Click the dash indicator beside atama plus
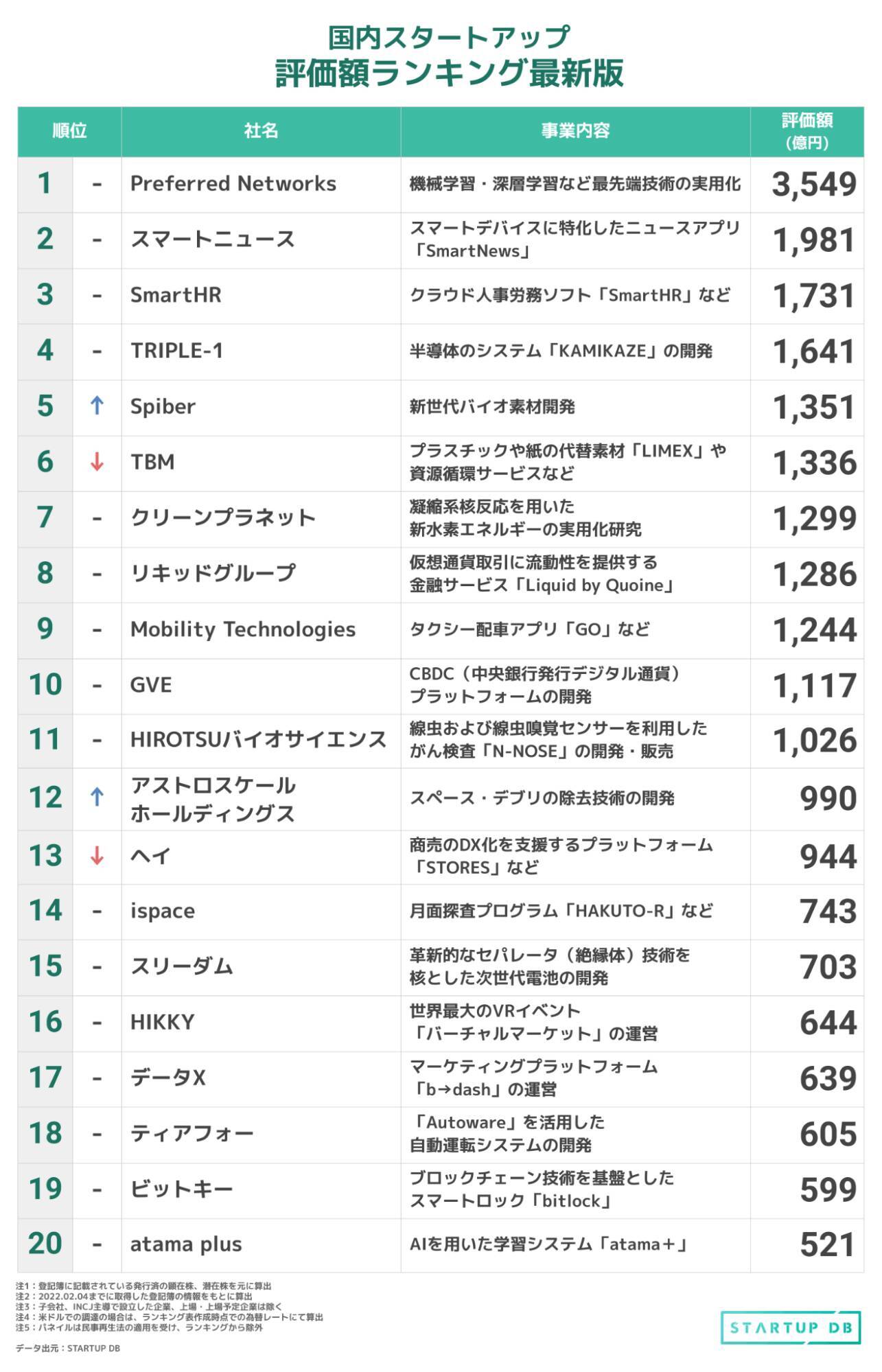The height and width of the screenshot is (1372, 882). pos(97,1244)
